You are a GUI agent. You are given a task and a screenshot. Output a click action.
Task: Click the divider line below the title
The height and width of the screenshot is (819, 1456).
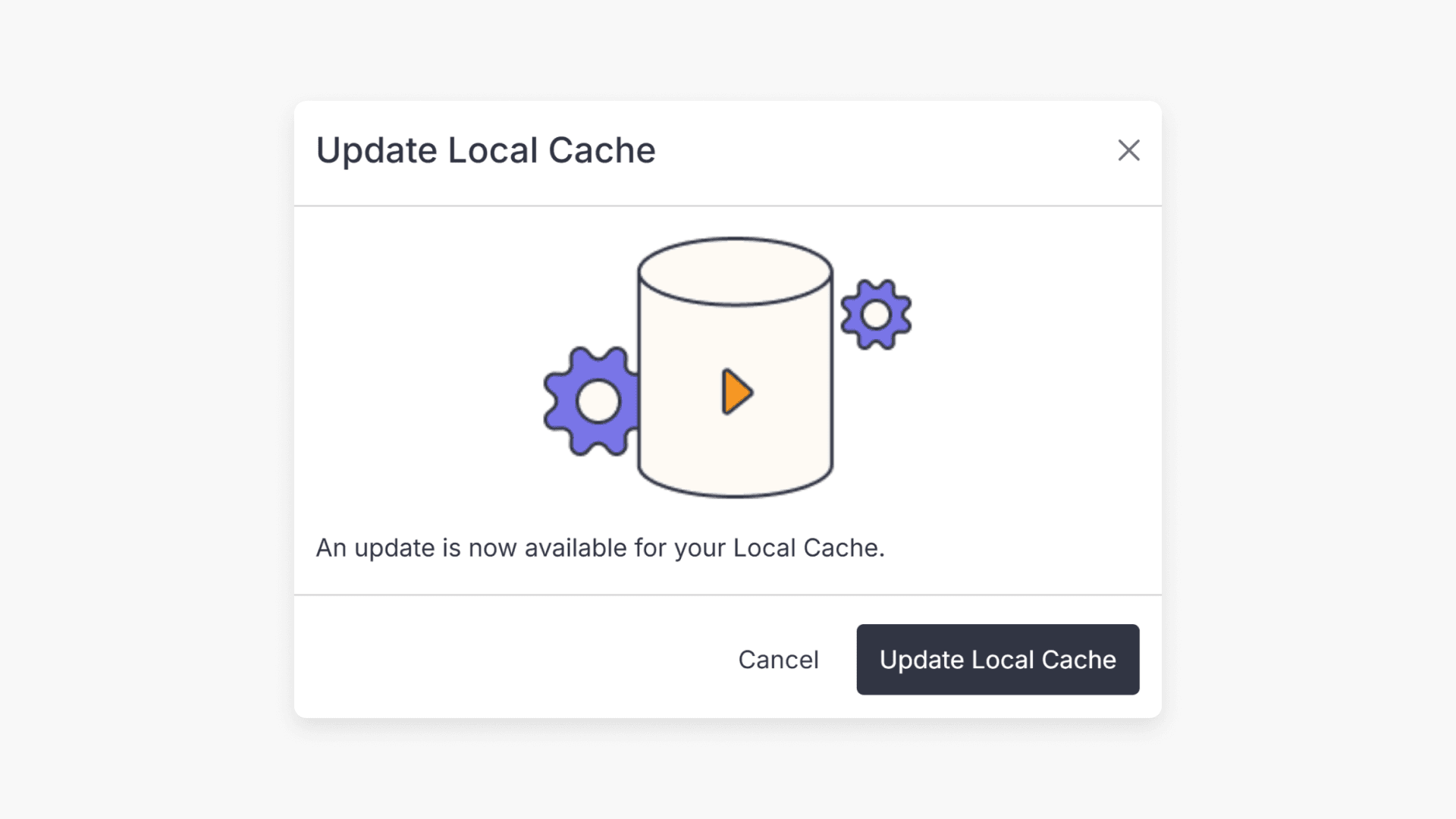(728, 204)
